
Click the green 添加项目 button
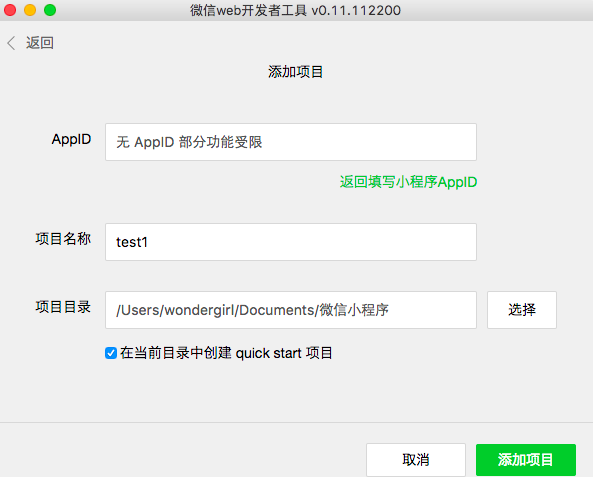(526, 460)
